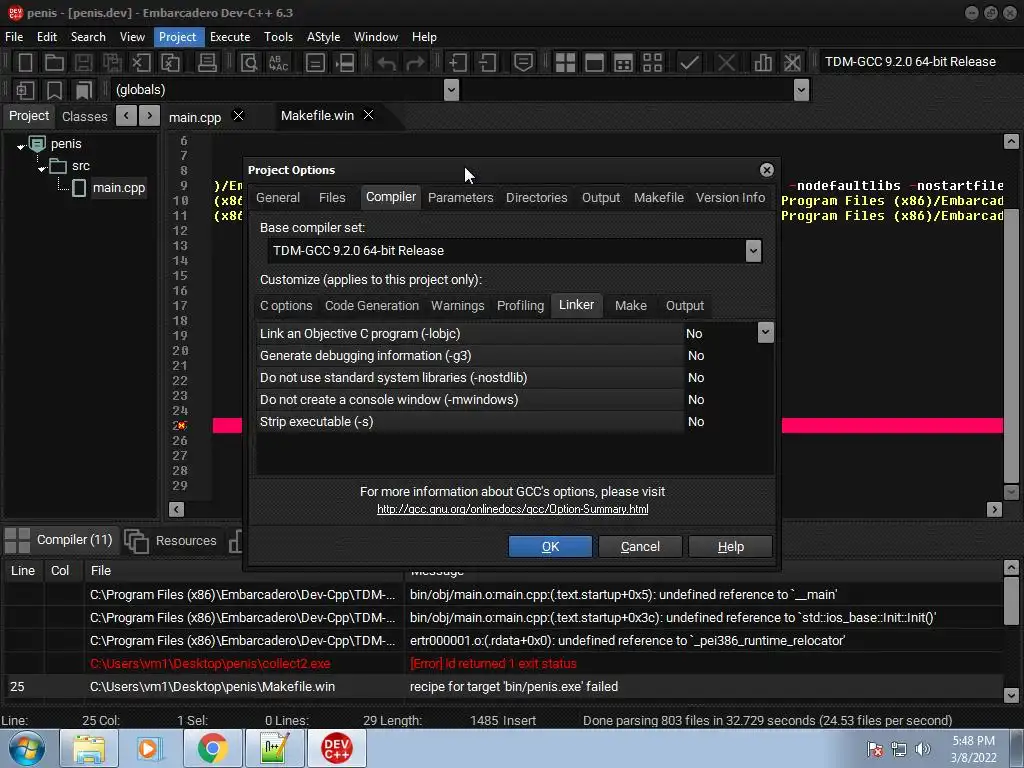The height and width of the screenshot is (768, 1024).
Task: Click the Rebuild All icon
Action: (652, 63)
